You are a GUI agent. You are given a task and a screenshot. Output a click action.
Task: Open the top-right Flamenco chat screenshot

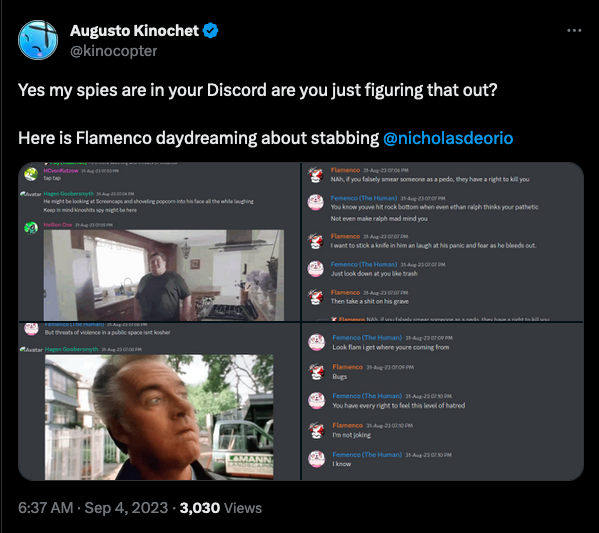[x=443, y=241]
